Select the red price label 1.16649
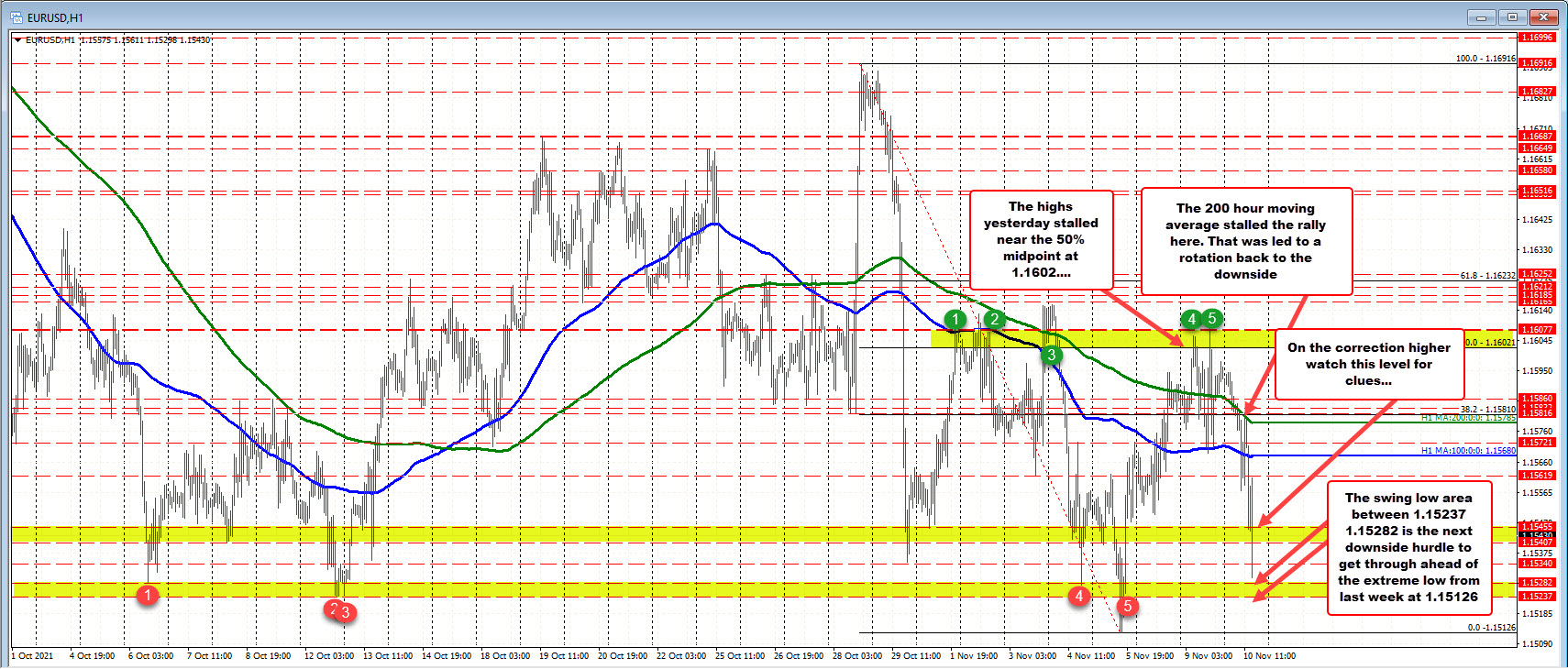This screenshot has width=1568, height=669. pyautogui.click(x=1537, y=148)
